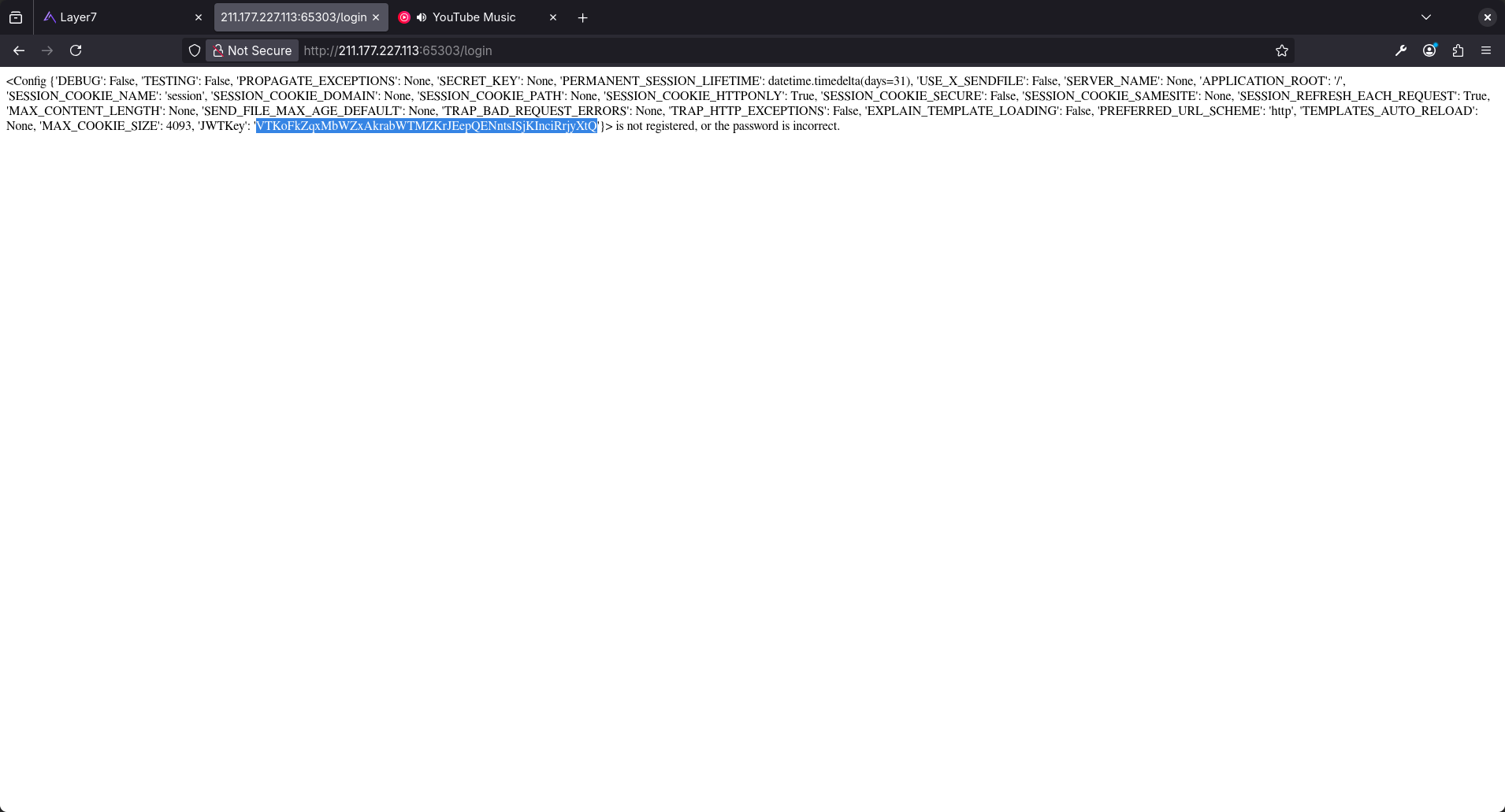1505x812 pixels.
Task: Mute the YouTube Music tab audio
Action: [x=422, y=17]
